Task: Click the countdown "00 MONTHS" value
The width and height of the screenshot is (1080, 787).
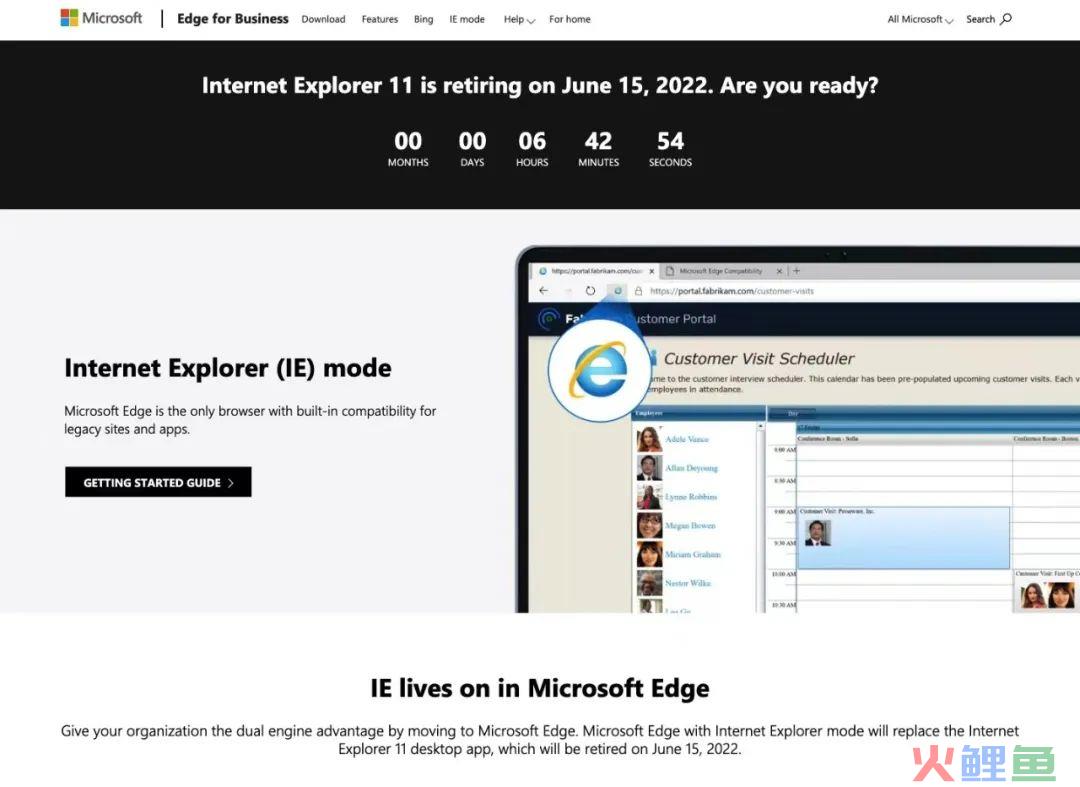Action: pos(408,149)
